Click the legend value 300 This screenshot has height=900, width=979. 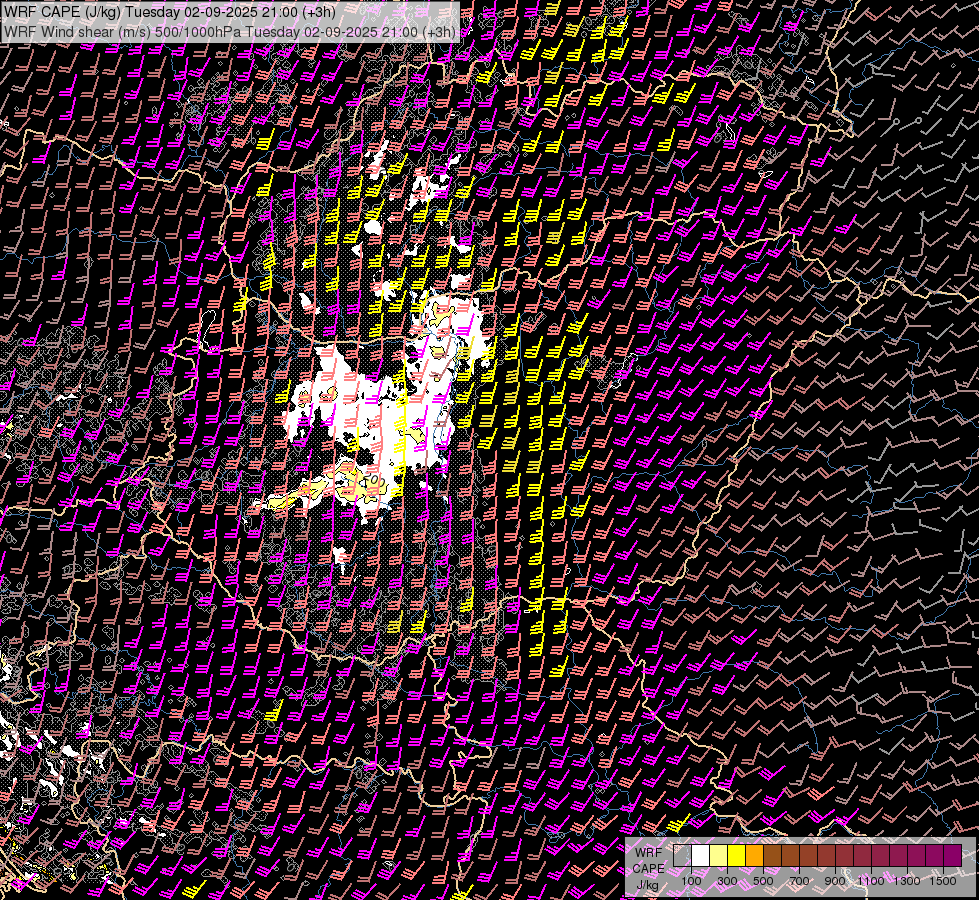(x=727, y=881)
